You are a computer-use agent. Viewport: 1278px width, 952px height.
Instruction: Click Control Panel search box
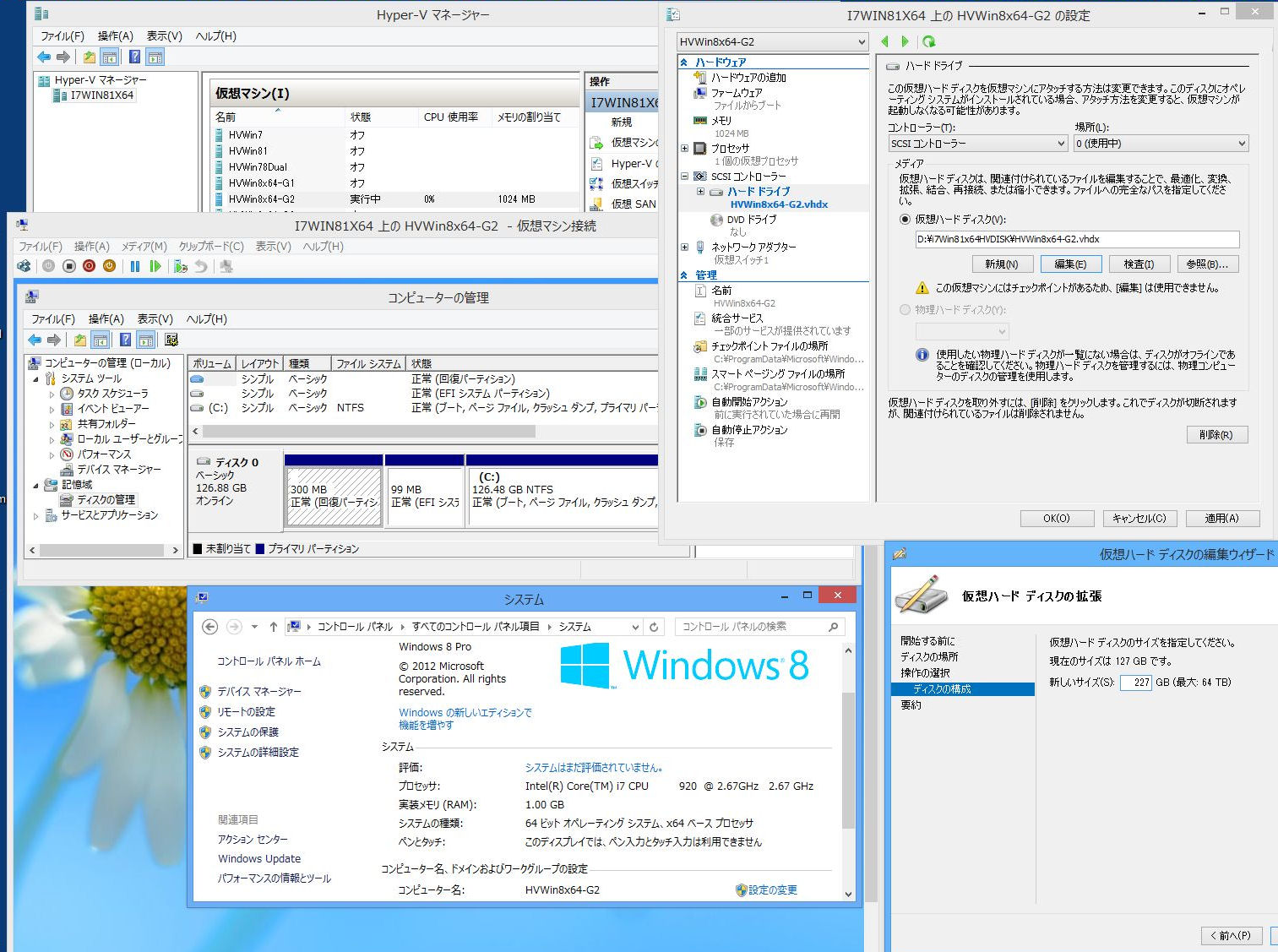(x=760, y=627)
